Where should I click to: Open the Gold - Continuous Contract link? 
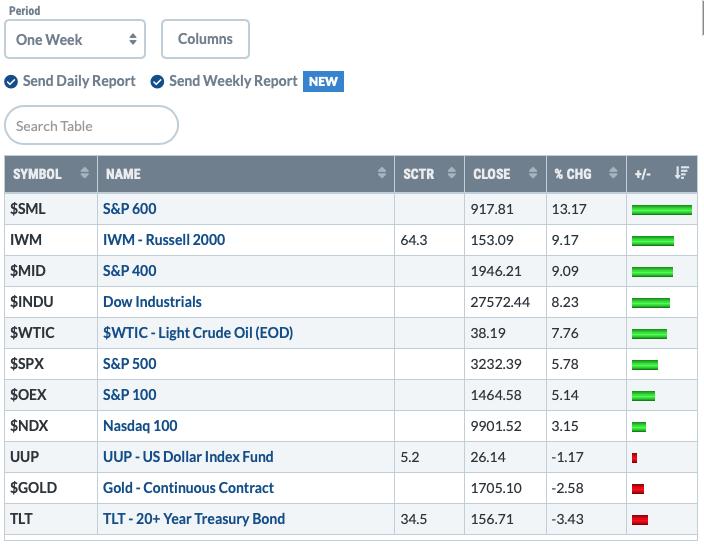(x=188, y=487)
